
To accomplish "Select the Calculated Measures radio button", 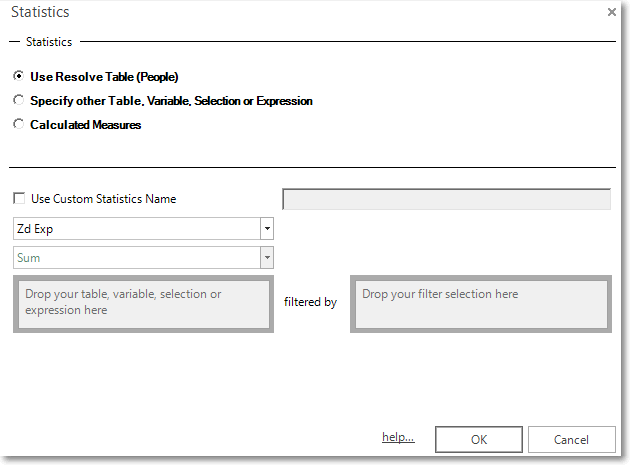I will pos(18,124).
